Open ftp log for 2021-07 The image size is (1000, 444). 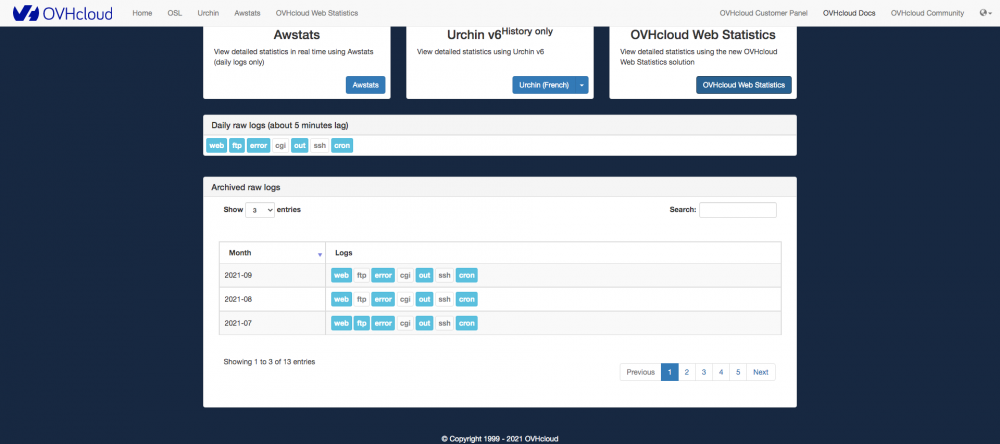(x=362, y=323)
